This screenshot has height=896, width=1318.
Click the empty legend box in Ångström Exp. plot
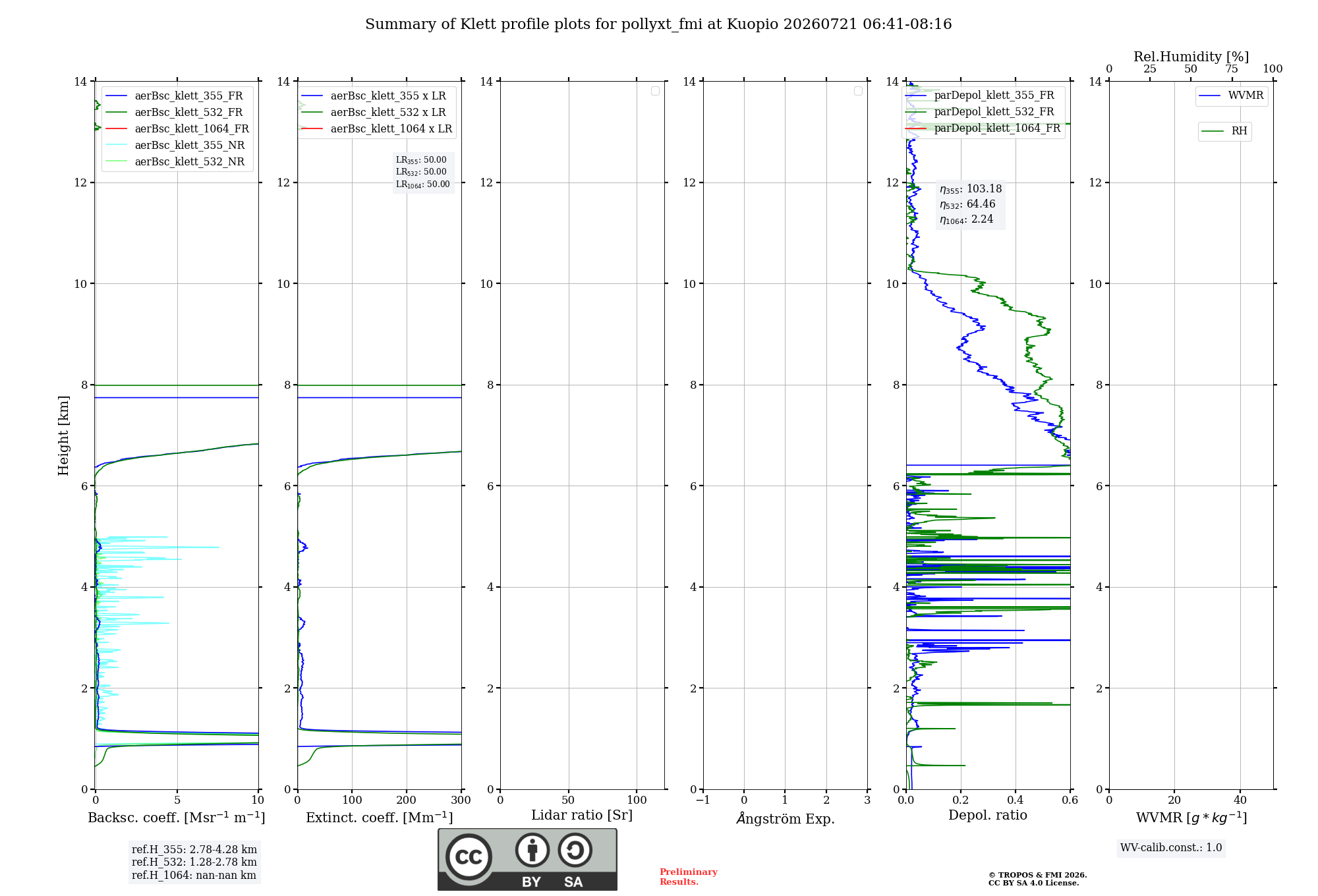click(x=858, y=91)
